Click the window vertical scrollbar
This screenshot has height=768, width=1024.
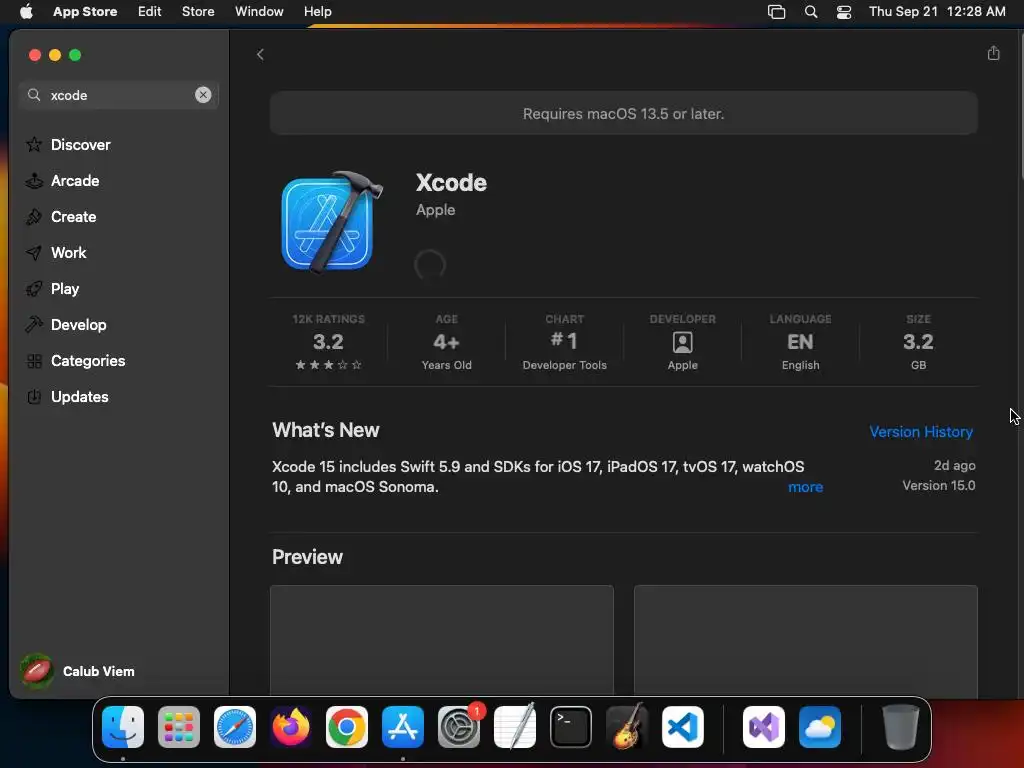pos(1020,104)
